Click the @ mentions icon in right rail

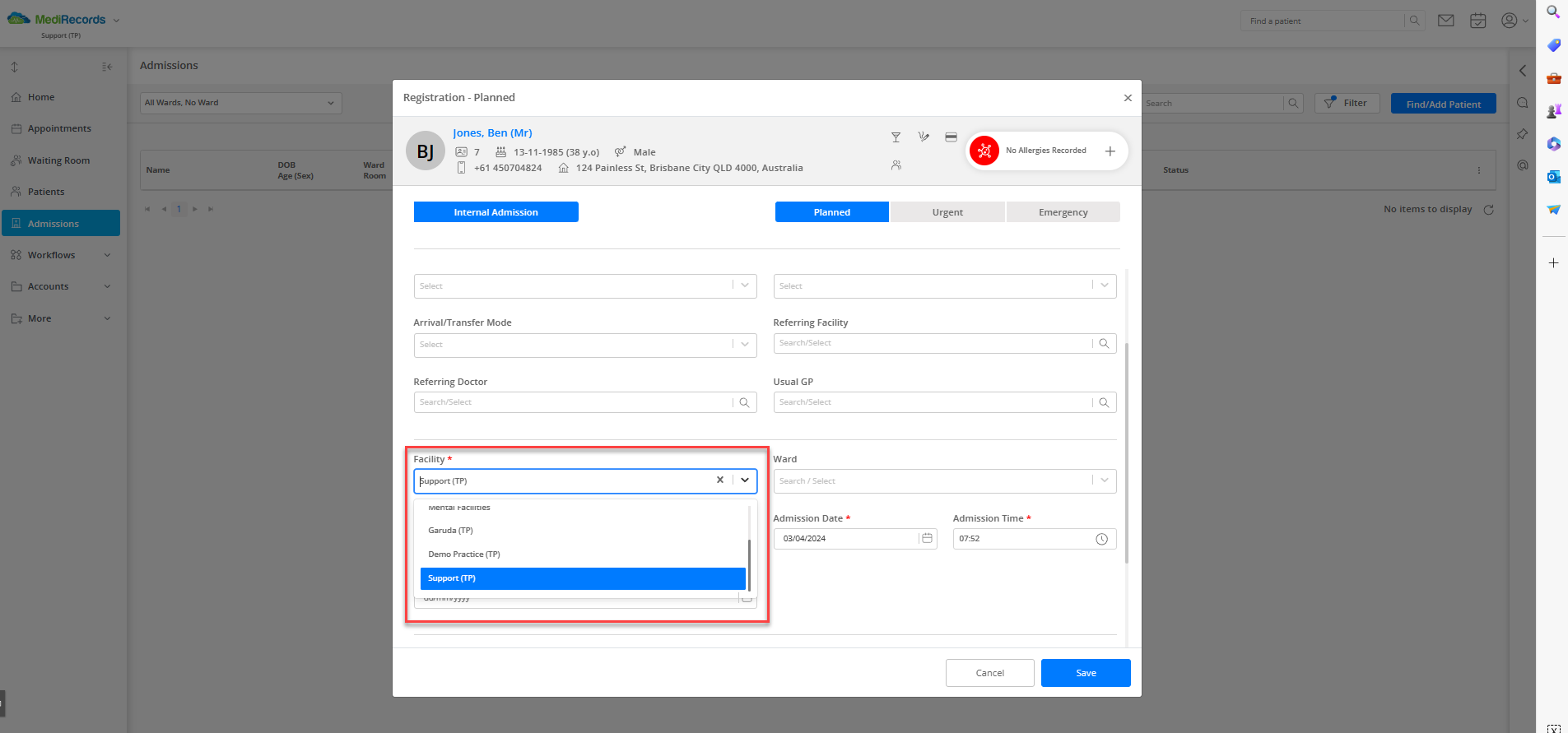point(1523,165)
